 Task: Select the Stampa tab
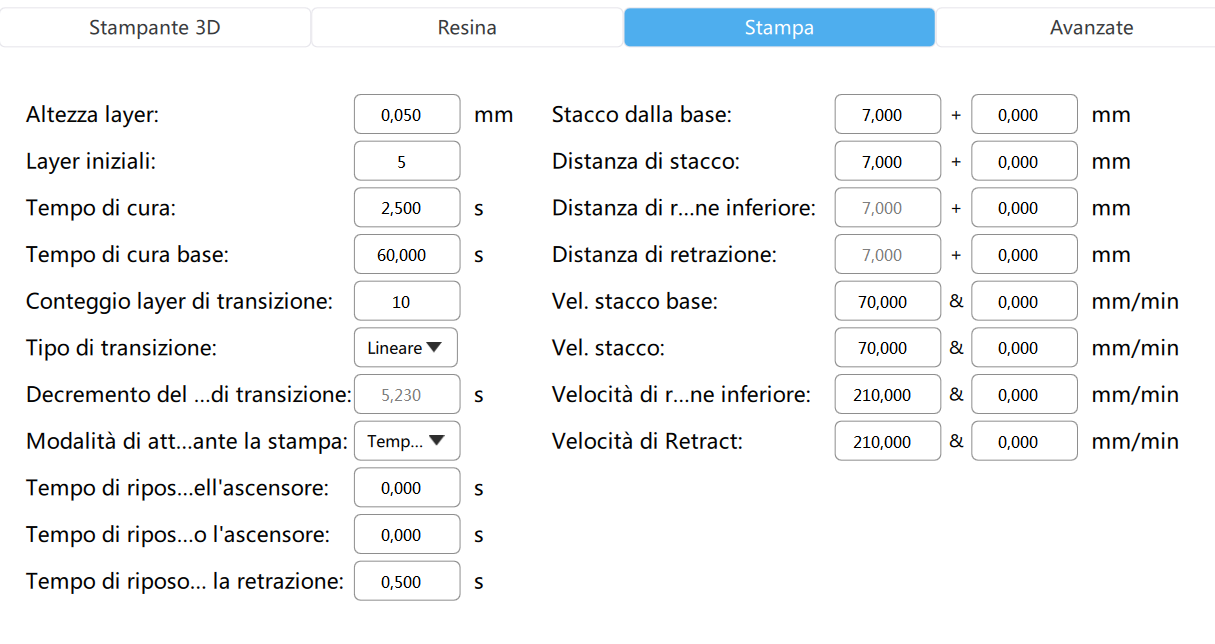779,27
